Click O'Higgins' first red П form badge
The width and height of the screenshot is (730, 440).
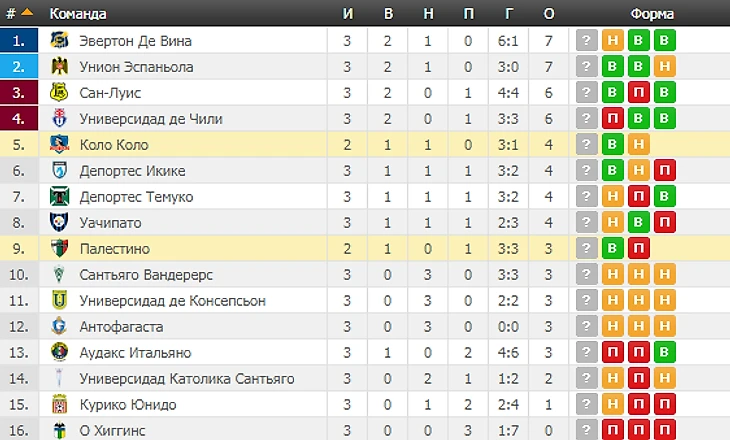(612, 430)
